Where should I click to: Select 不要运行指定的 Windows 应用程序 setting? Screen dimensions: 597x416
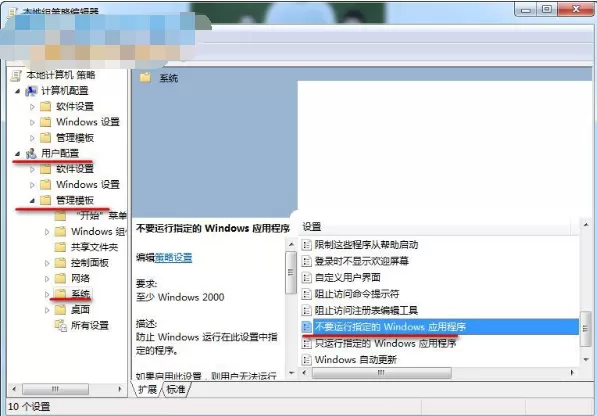(440, 327)
